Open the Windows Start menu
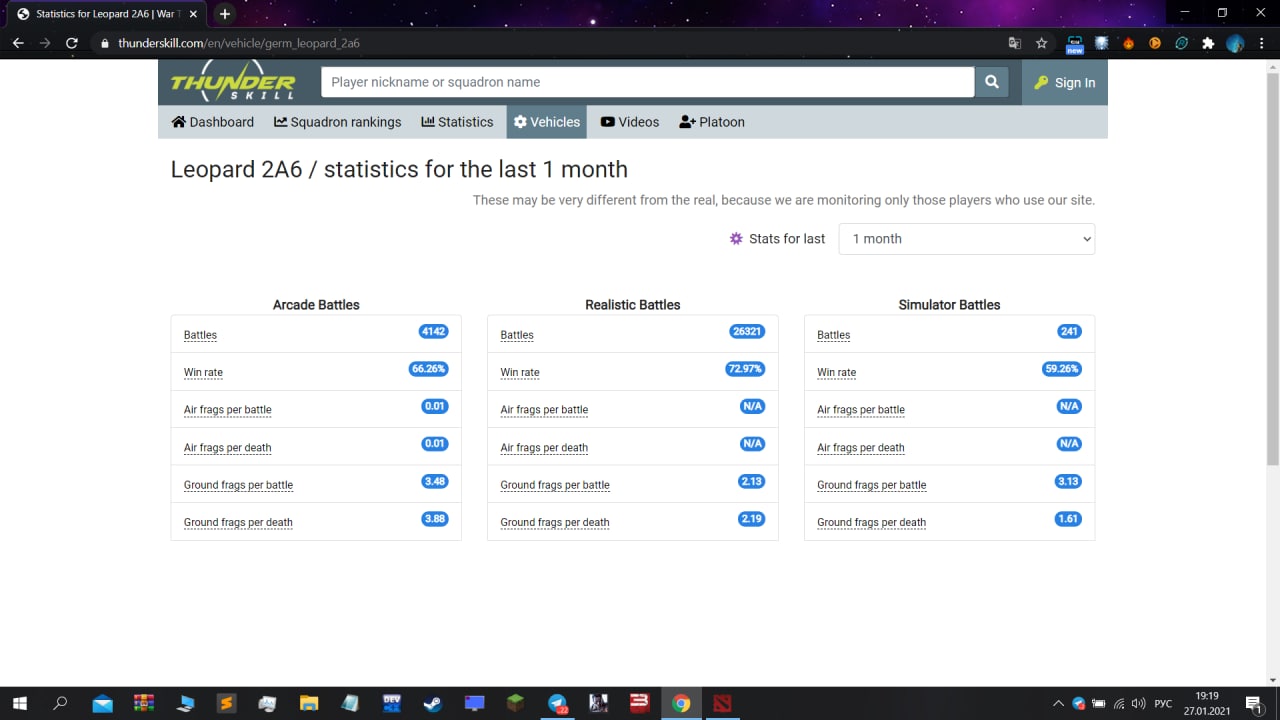 [x=19, y=703]
